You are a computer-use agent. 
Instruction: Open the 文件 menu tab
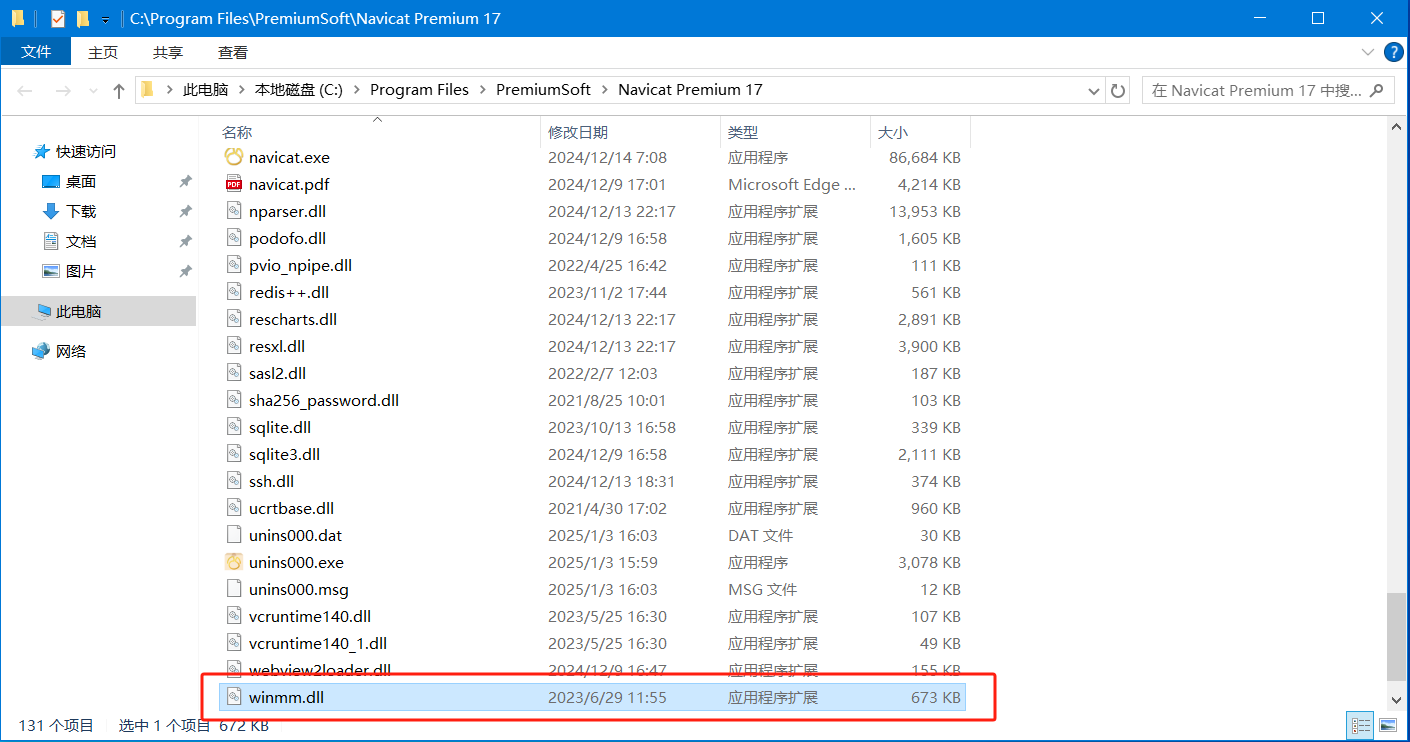pos(36,52)
